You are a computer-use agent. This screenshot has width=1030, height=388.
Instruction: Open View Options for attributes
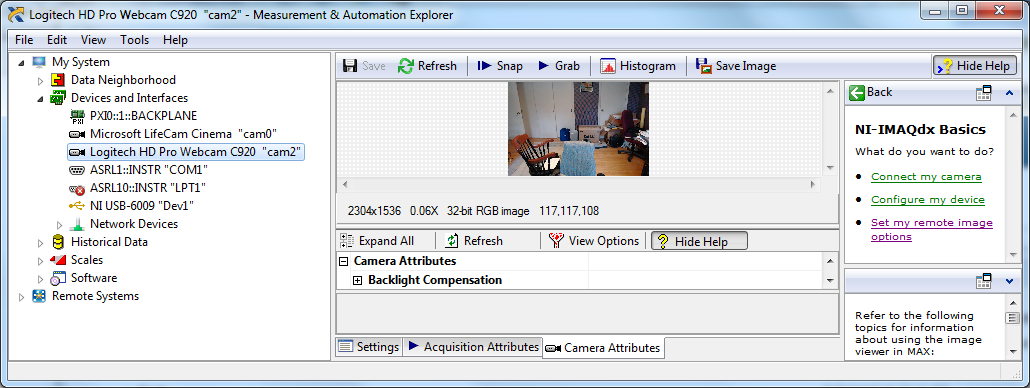tap(594, 241)
